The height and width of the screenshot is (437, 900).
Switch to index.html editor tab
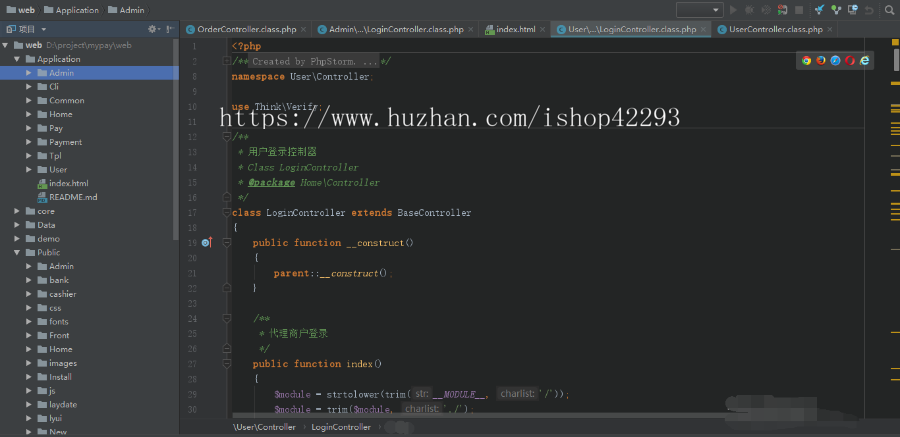click(515, 29)
